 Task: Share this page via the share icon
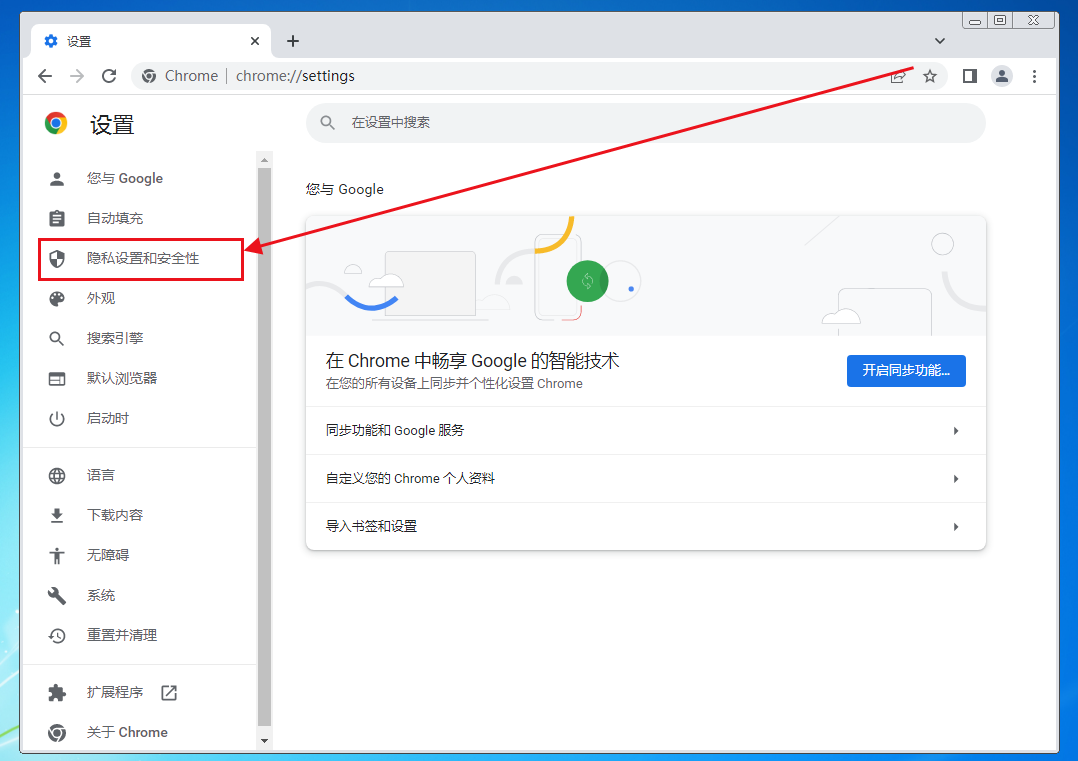pos(898,76)
